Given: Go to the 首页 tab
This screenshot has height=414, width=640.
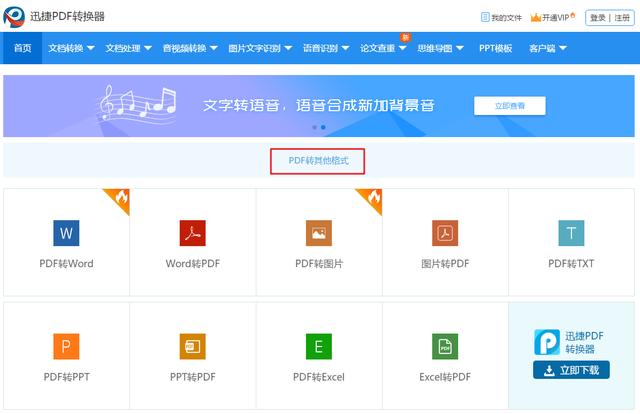Looking at the screenshot, I should tap(22, 48).
